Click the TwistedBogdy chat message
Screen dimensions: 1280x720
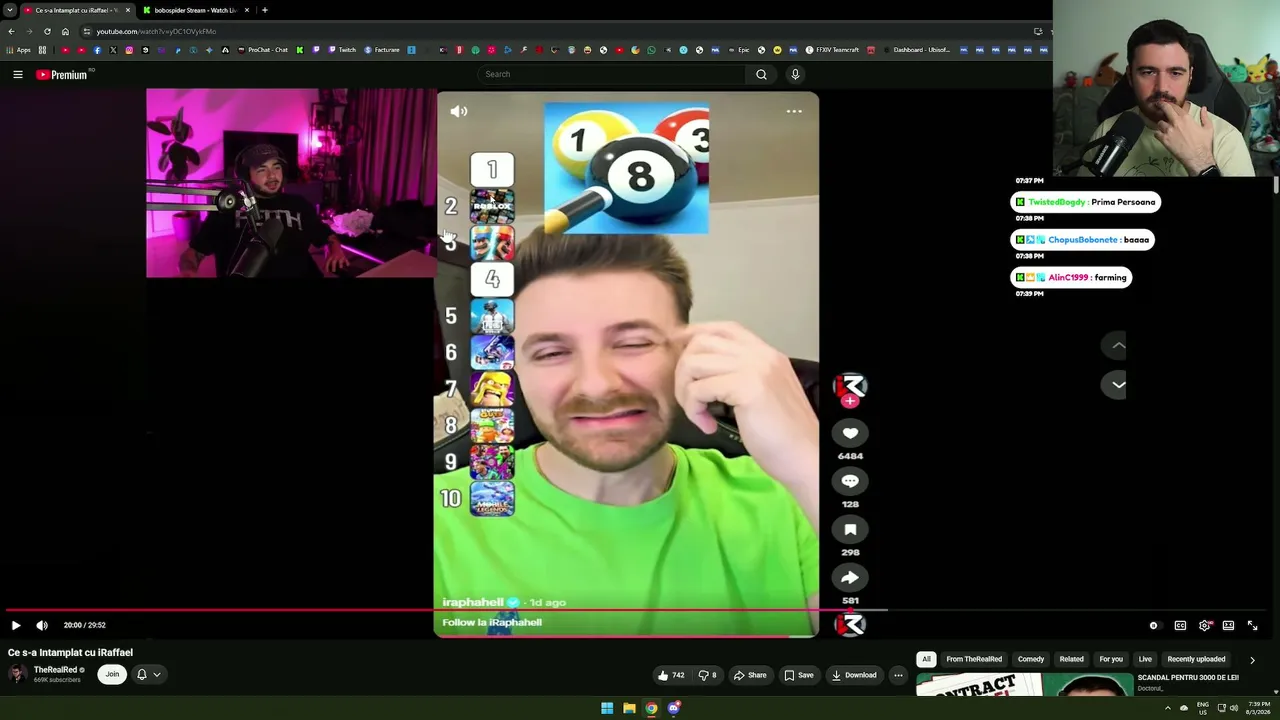1085,202
